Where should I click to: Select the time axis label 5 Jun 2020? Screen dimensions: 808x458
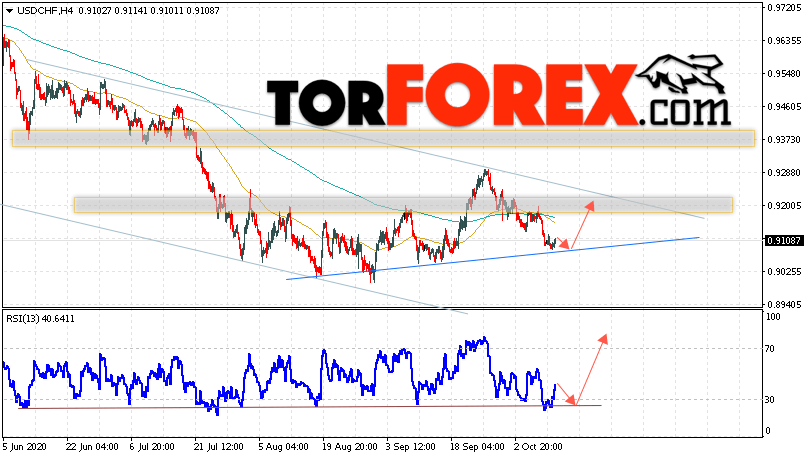[24, 446]
